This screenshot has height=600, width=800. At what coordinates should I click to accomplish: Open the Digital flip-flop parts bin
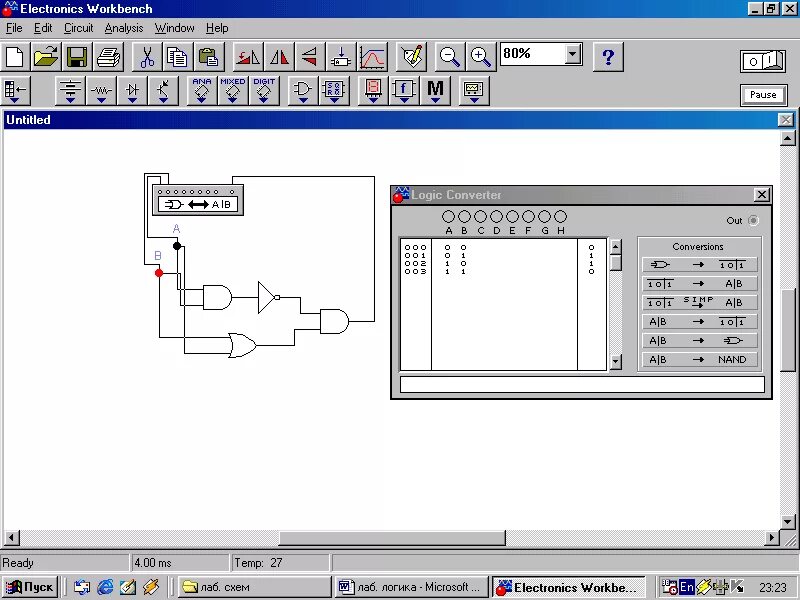coord(334,91)
